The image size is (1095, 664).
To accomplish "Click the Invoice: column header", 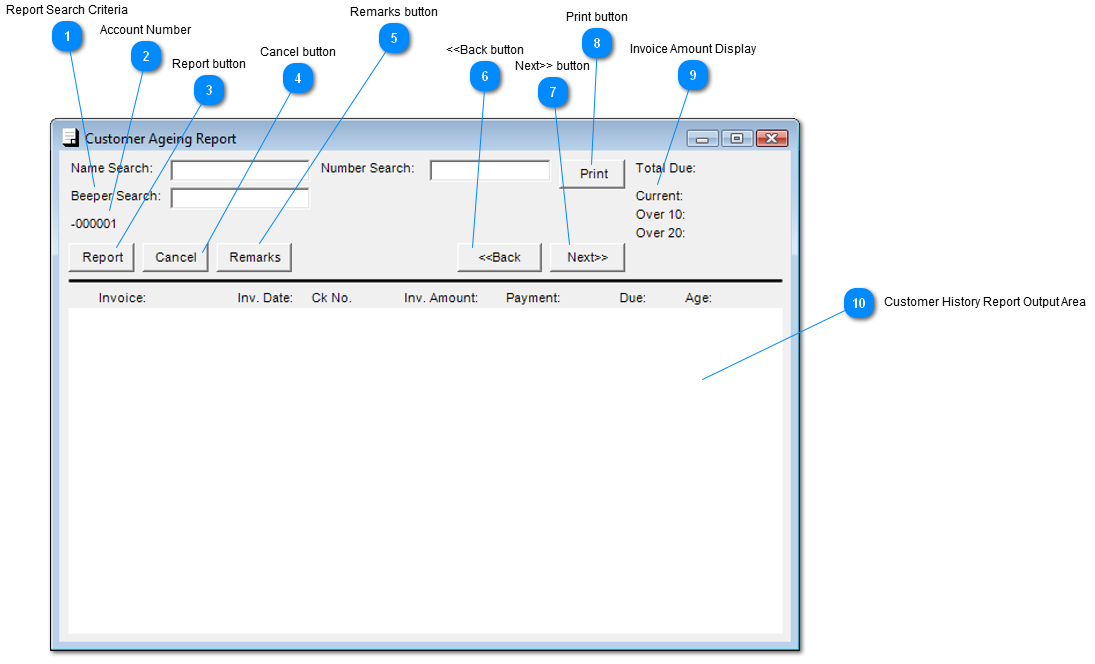I will 122,297.
